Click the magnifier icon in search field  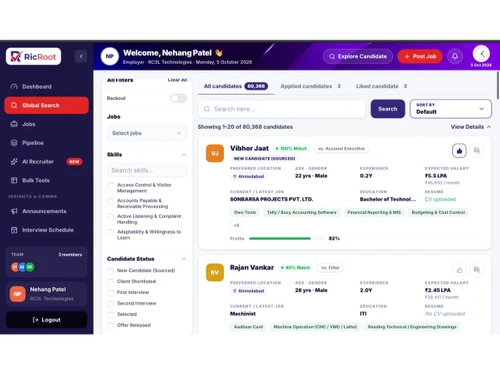click(x=207, y=109)
